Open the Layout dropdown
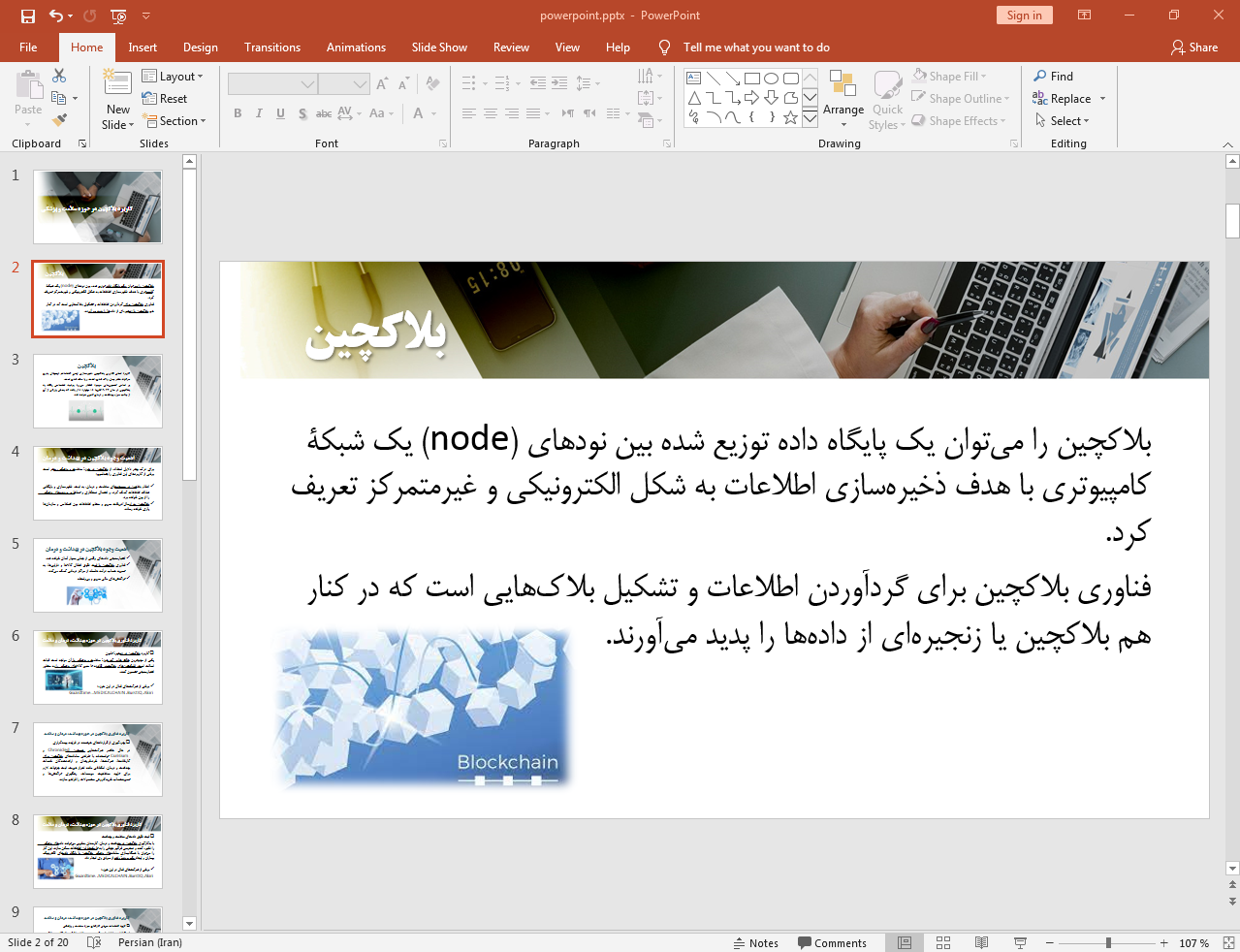1240x952 pixels. [173, 77]
